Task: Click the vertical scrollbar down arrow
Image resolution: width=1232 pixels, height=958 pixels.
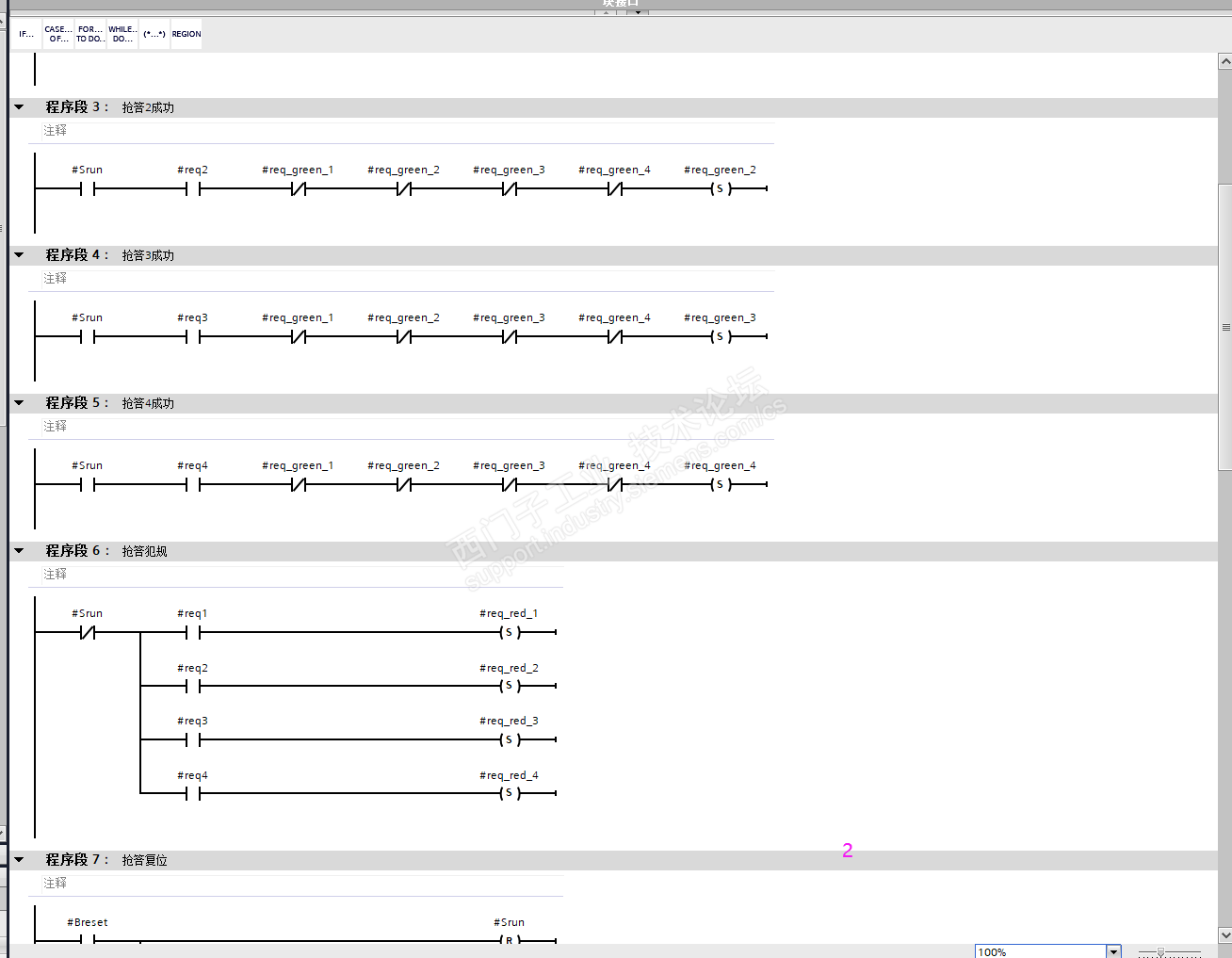Action: [1225, 935]
